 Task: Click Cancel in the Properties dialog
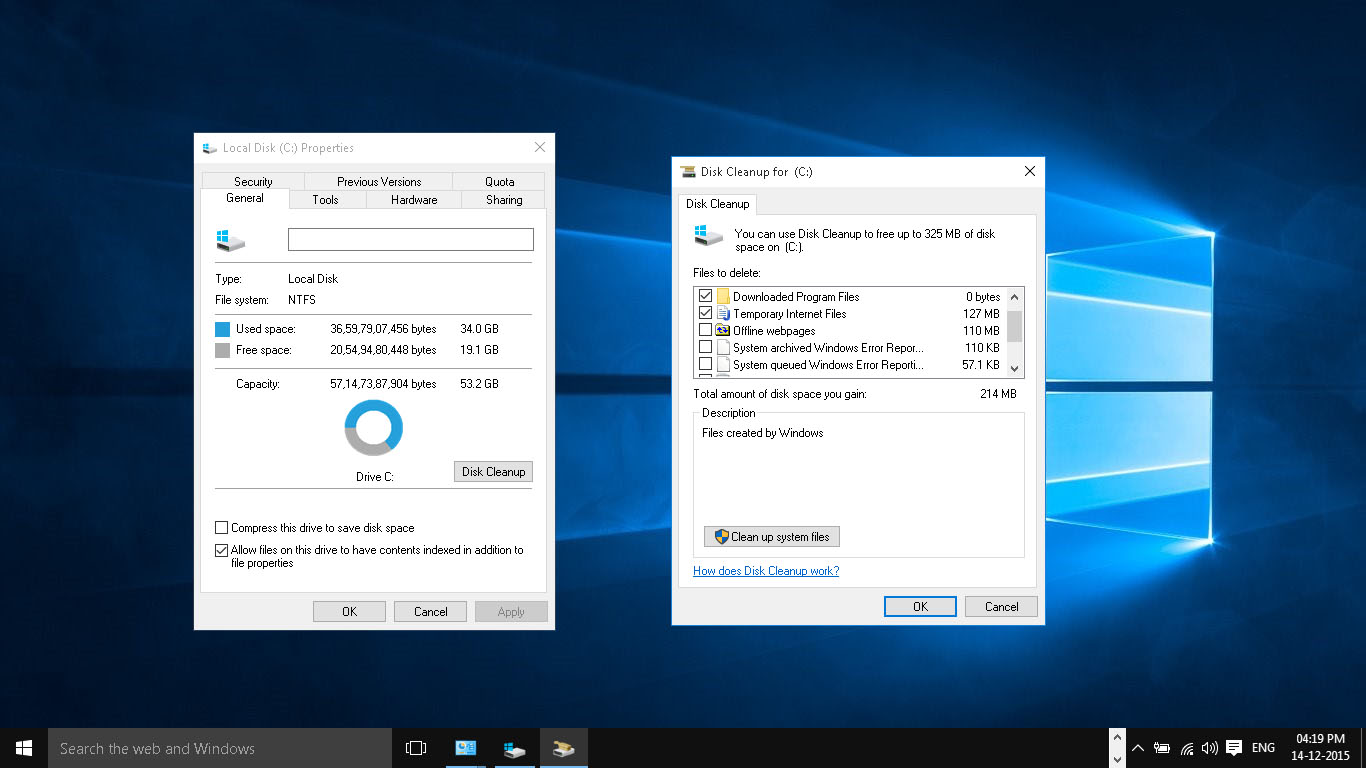point(430,612)
